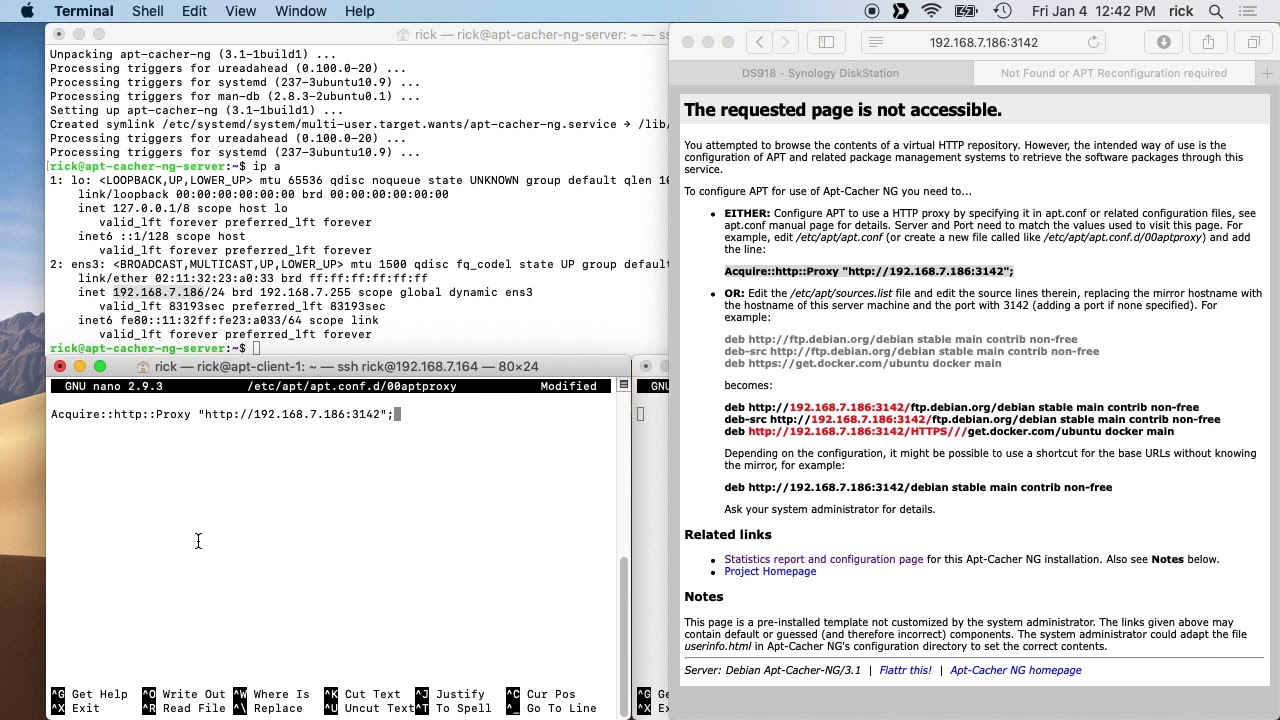Click the nano file path /etc/apt/apt.conf.d/00aptproxy
1280x720 pixels.
(352, 386)
